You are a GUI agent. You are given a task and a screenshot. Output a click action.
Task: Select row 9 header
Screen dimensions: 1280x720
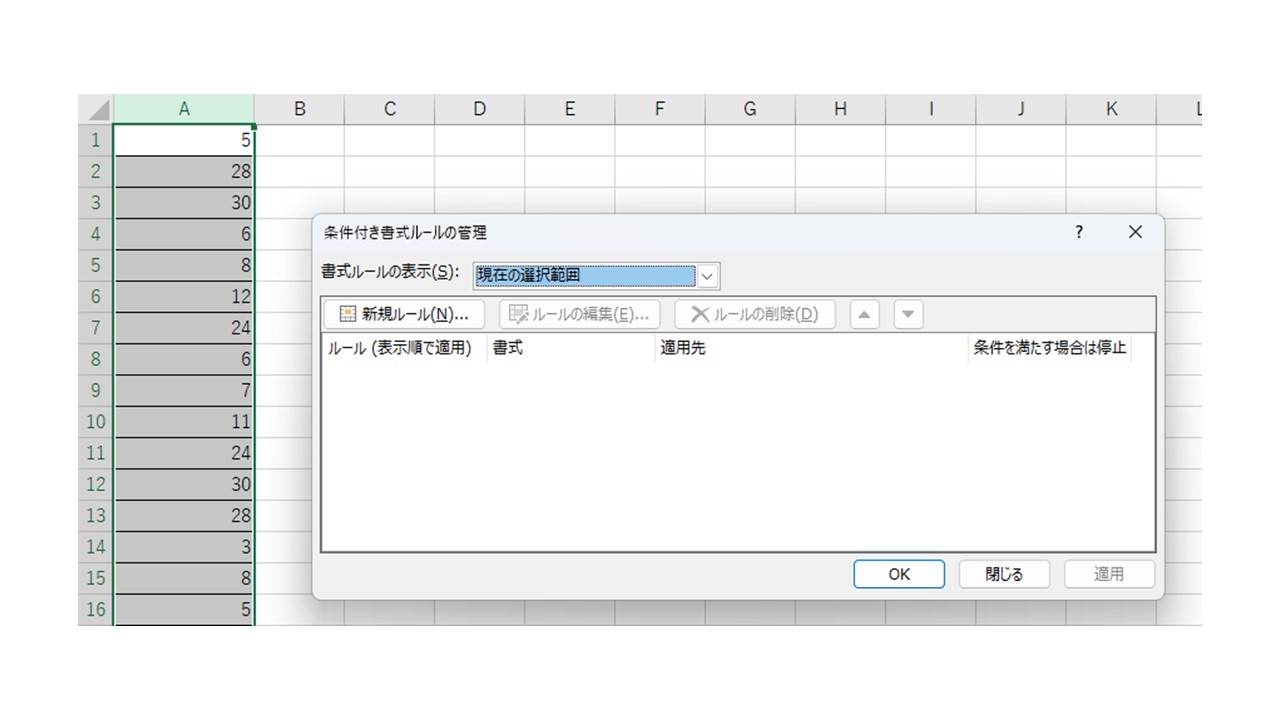(x=96, y=390)
